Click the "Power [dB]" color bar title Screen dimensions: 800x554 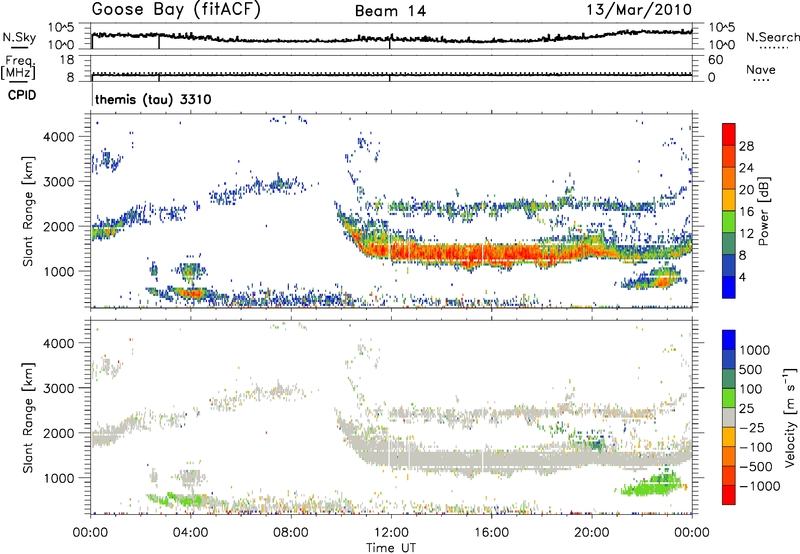[763, 211]
